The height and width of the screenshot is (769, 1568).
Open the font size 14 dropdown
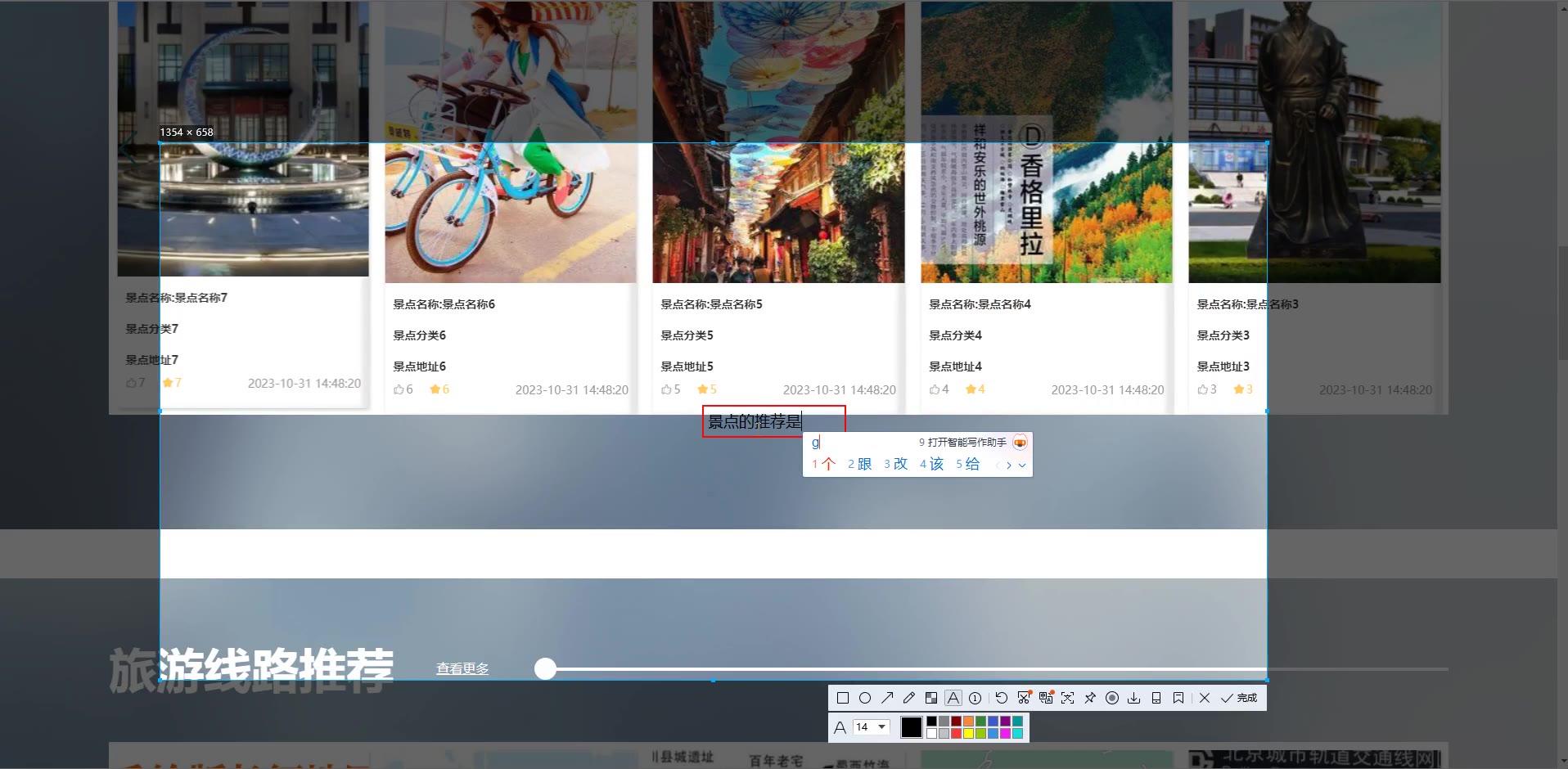(x=871, y=726)
